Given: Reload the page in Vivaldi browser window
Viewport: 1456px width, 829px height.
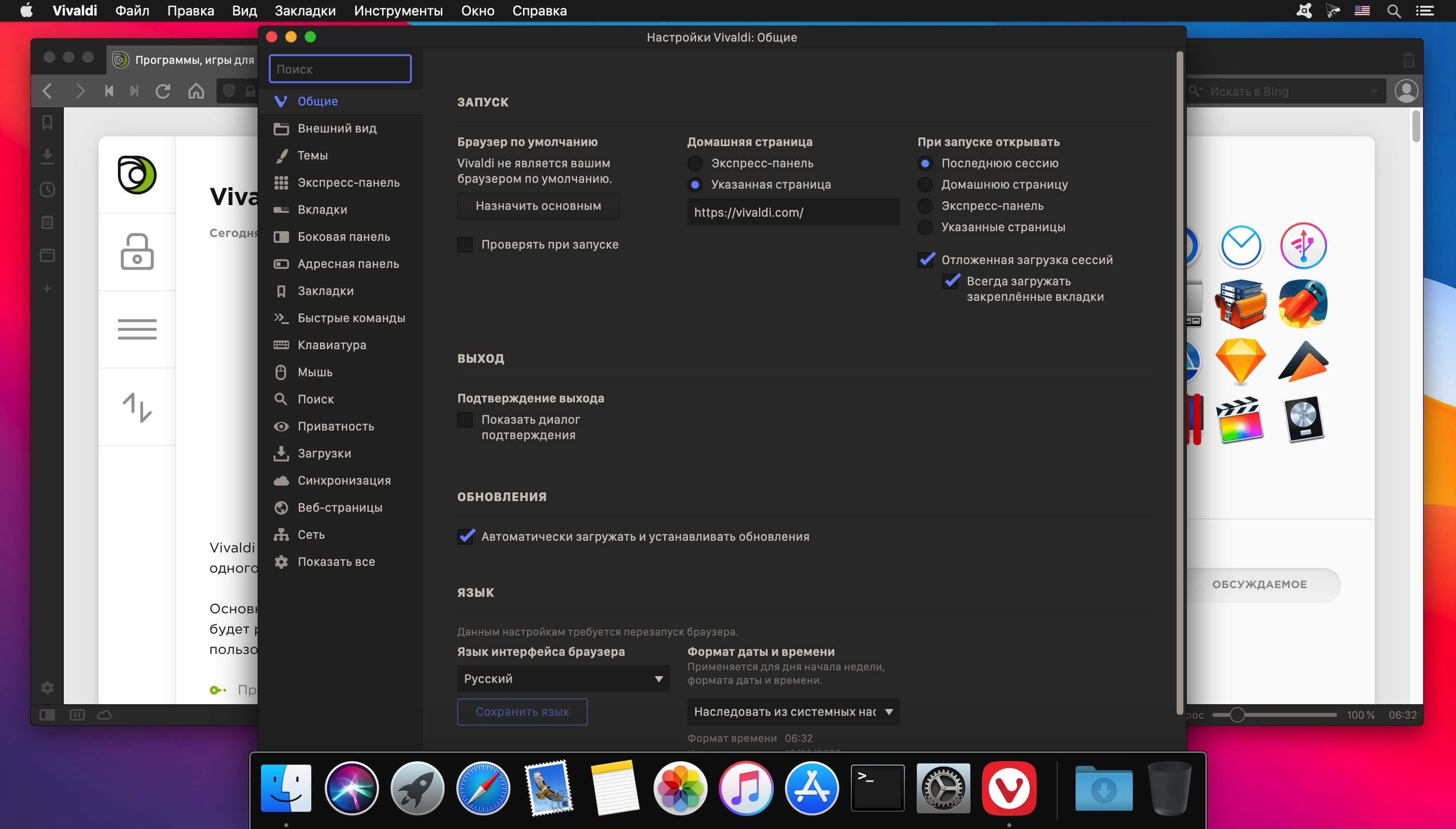Looking at the screenshot, I should (x=163, y=91).
